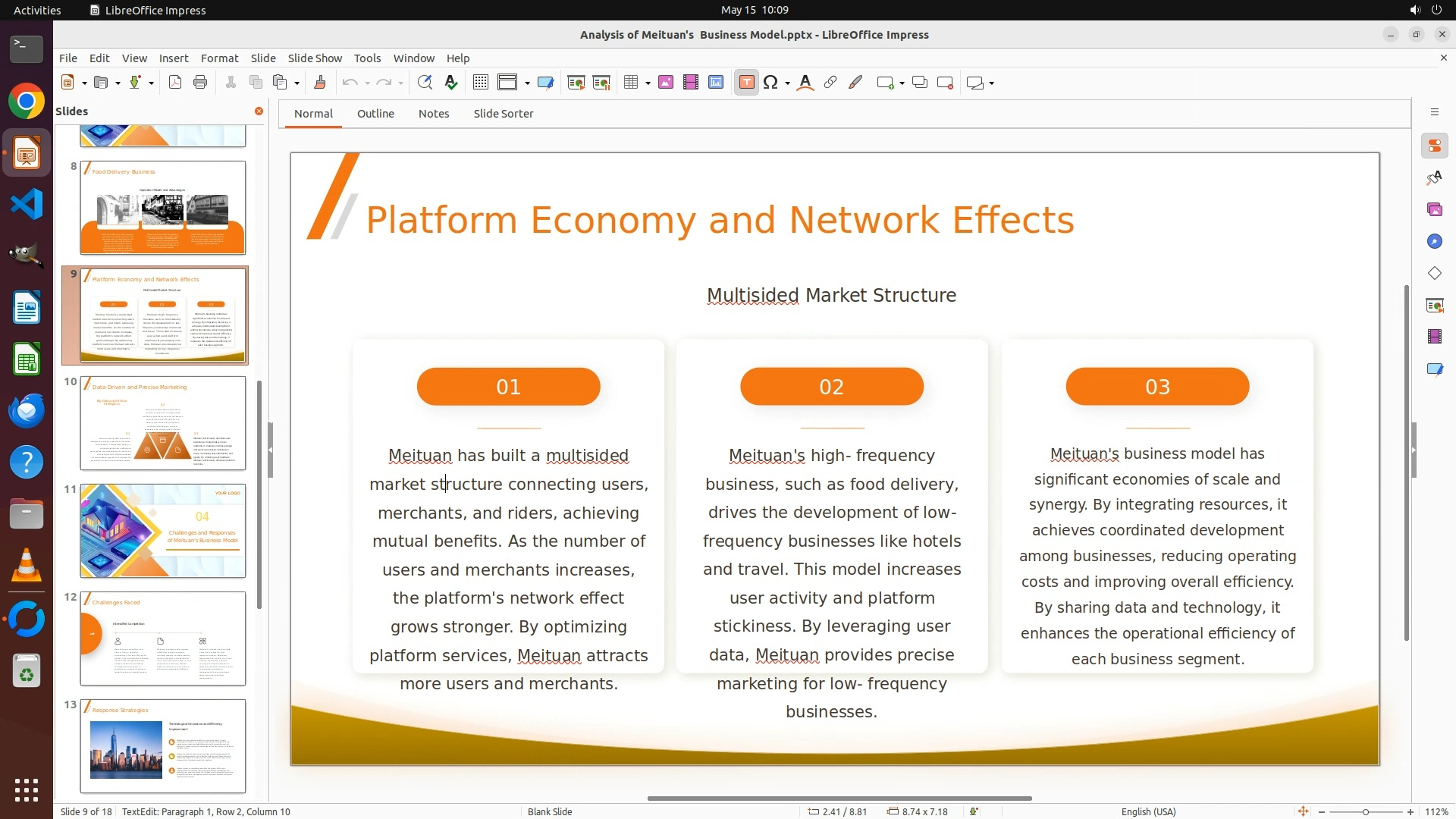1456x819 pixels.
Task: Switch to the Outline view tab
Action: (x=375, y=114)
